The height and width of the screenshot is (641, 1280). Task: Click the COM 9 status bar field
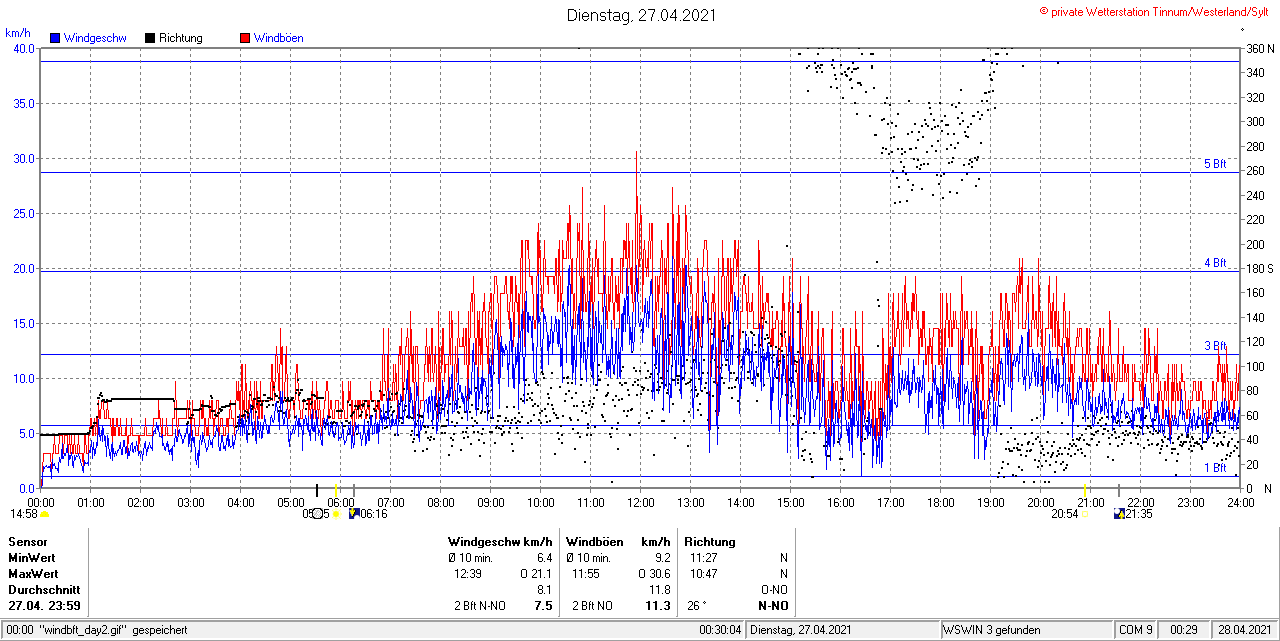(1137, 630)
